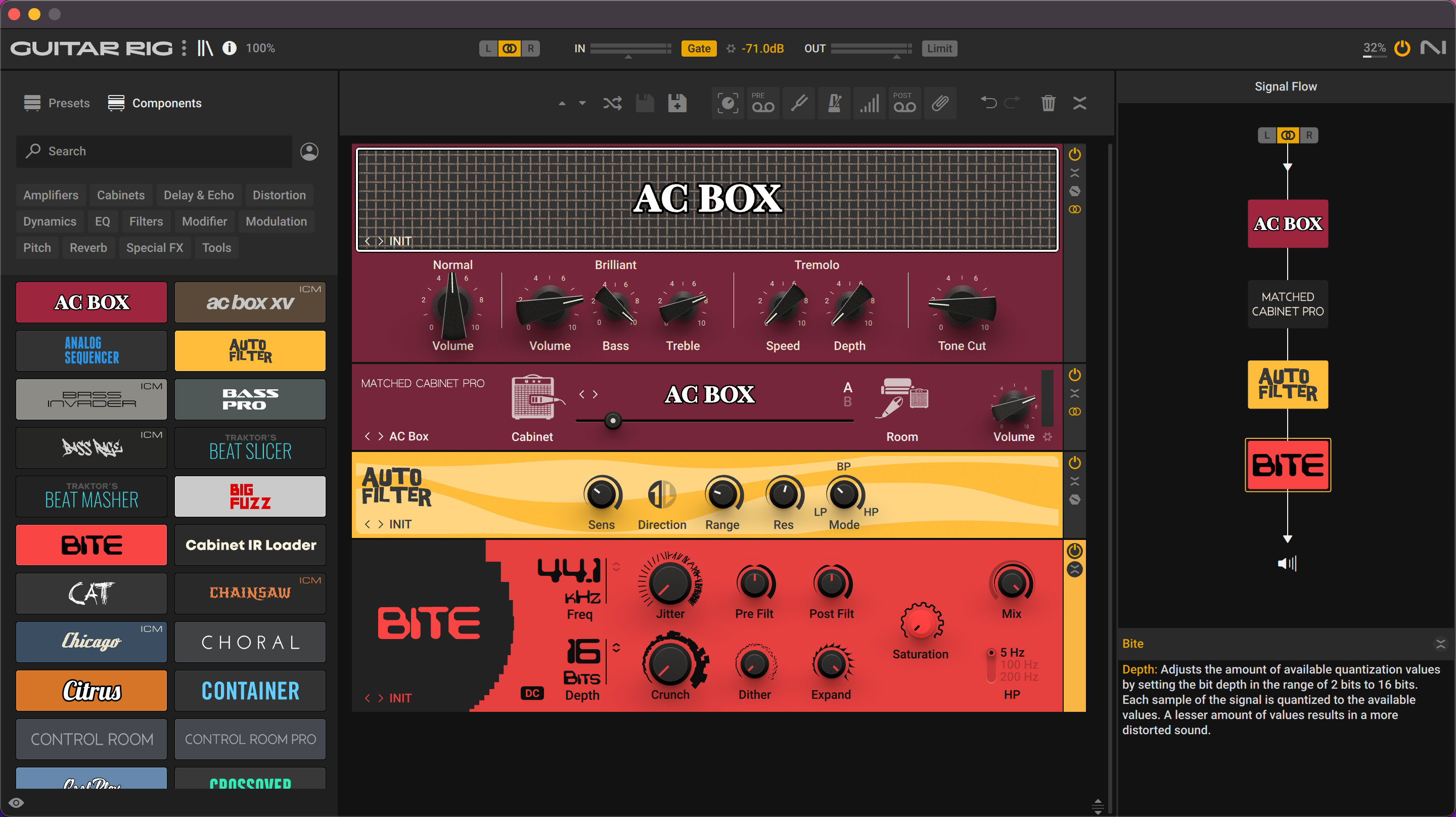
Task: Open the metronome tool
Action: [x=834, y=103]
